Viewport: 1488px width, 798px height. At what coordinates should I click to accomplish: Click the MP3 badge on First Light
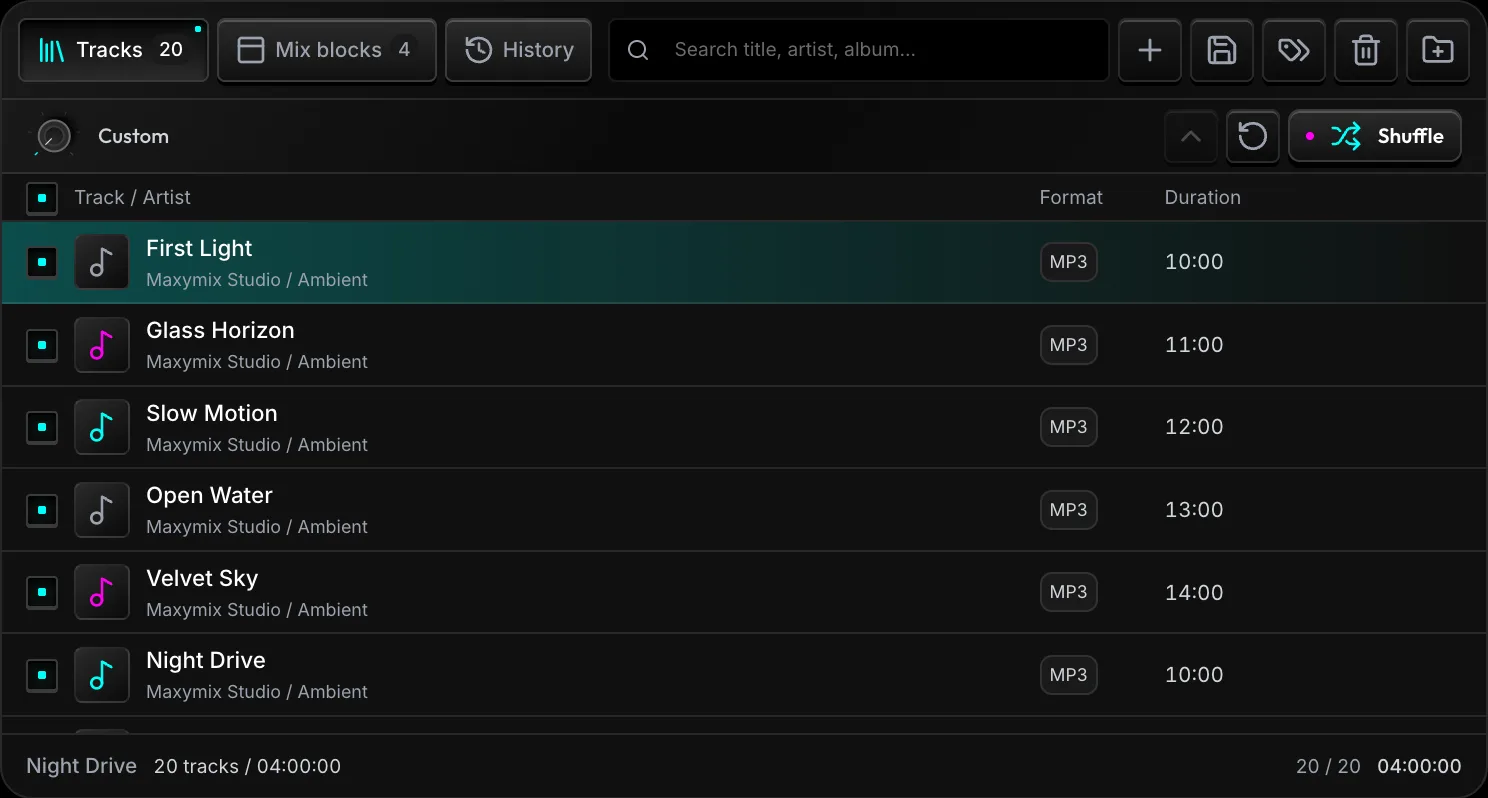(x=1069, y=262)
